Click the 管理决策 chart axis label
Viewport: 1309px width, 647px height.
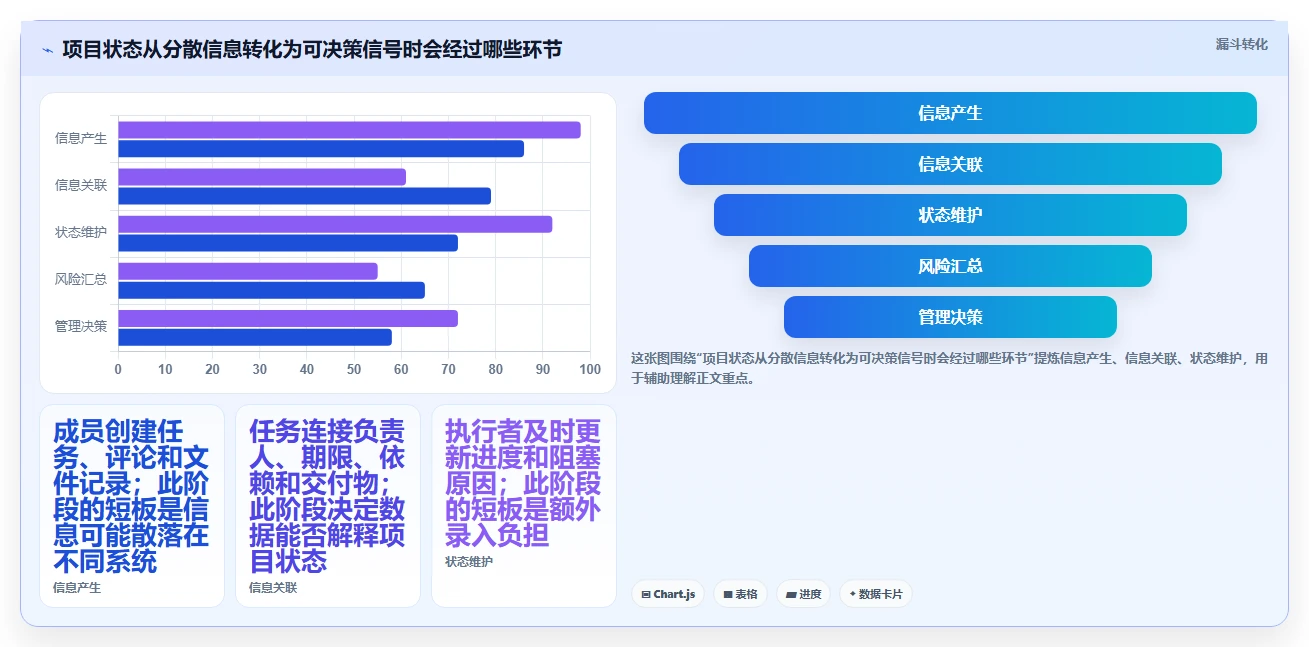coord(81,327)
